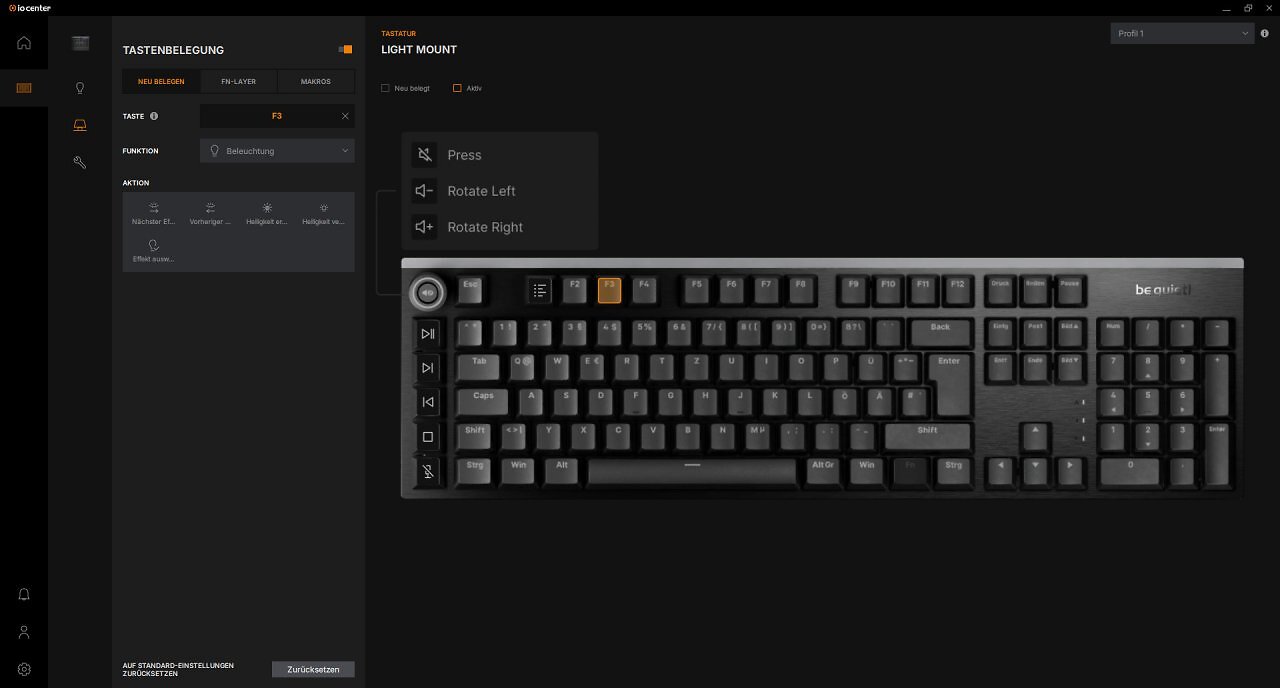Toggle the Tastenbelegung orange switch
The height and width of the screenshot is (688, 1280).
pyautogui.click(x=345, y=49)
